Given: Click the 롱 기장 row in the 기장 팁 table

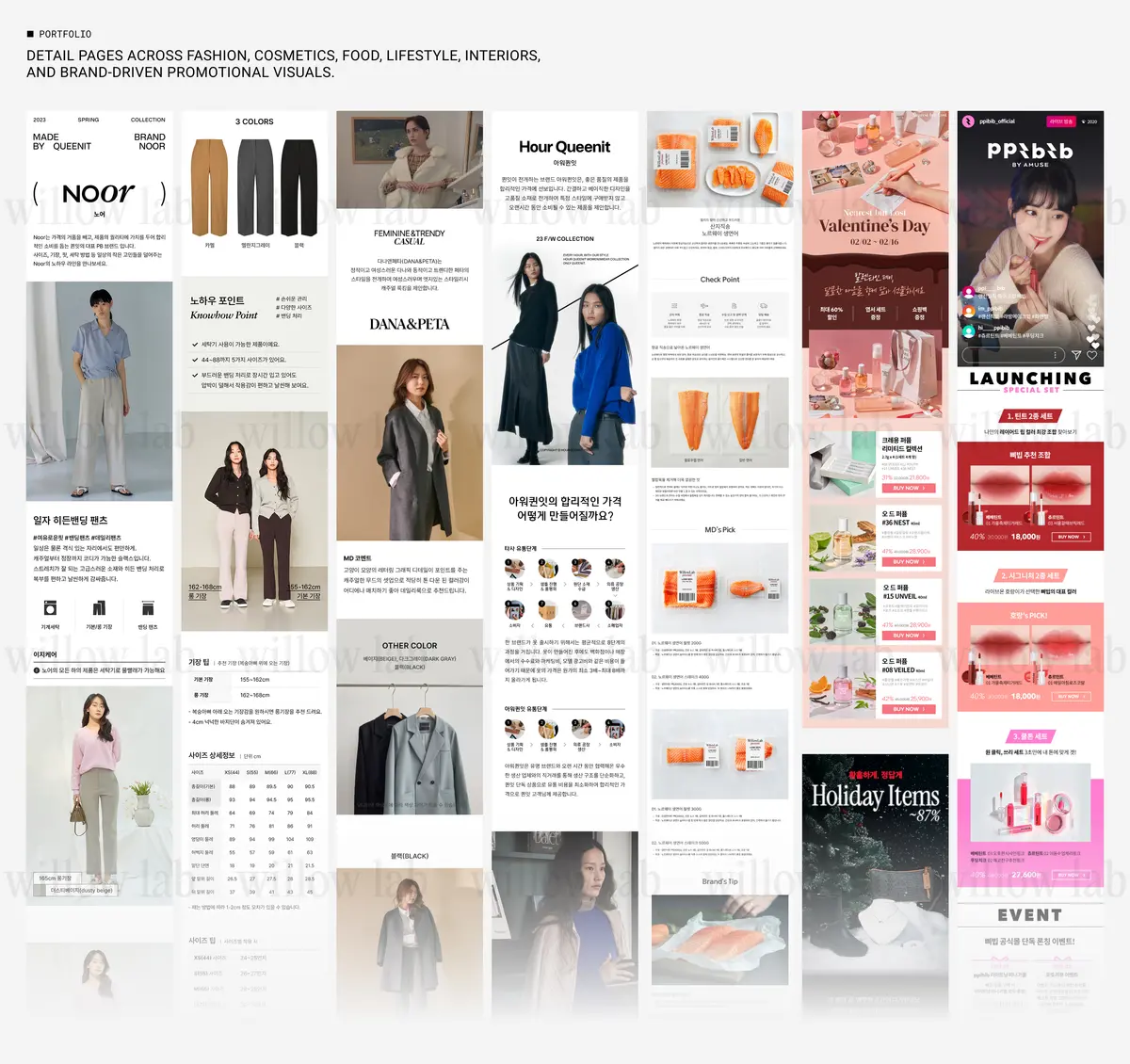Looking at the screenshot, I should tap(254, 695).
